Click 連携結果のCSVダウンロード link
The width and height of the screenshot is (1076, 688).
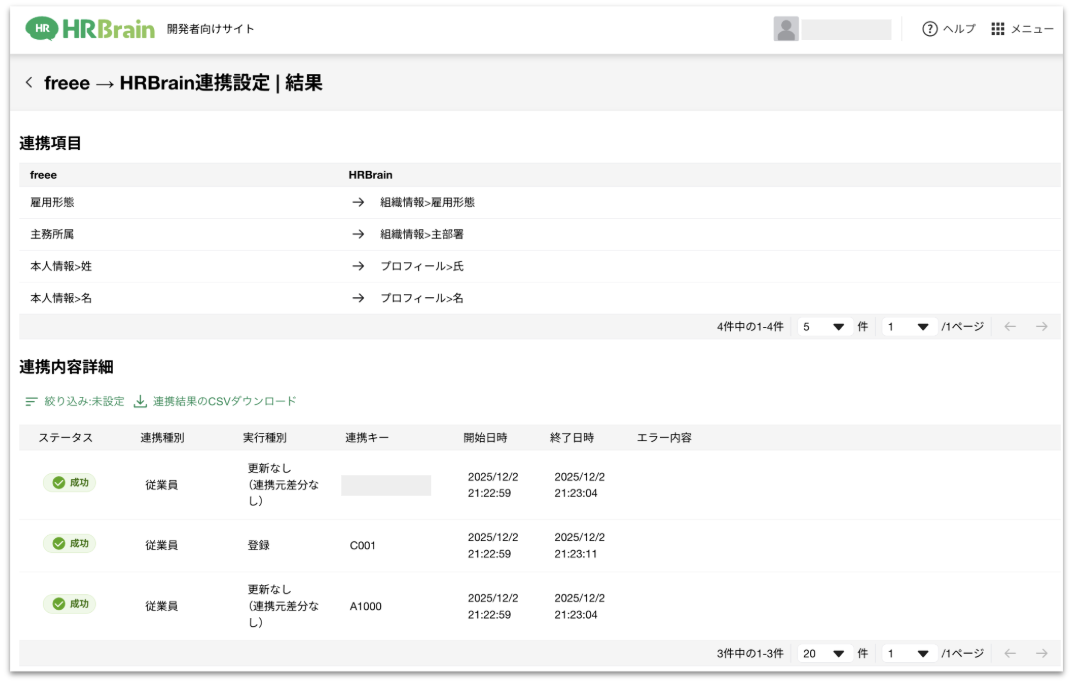224,401
